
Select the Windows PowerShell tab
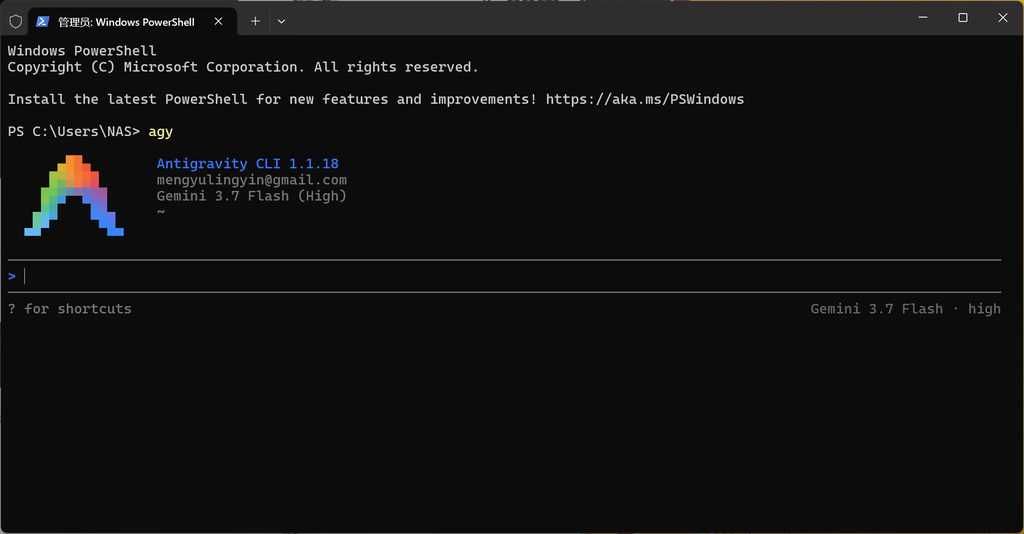coord(132,22)
